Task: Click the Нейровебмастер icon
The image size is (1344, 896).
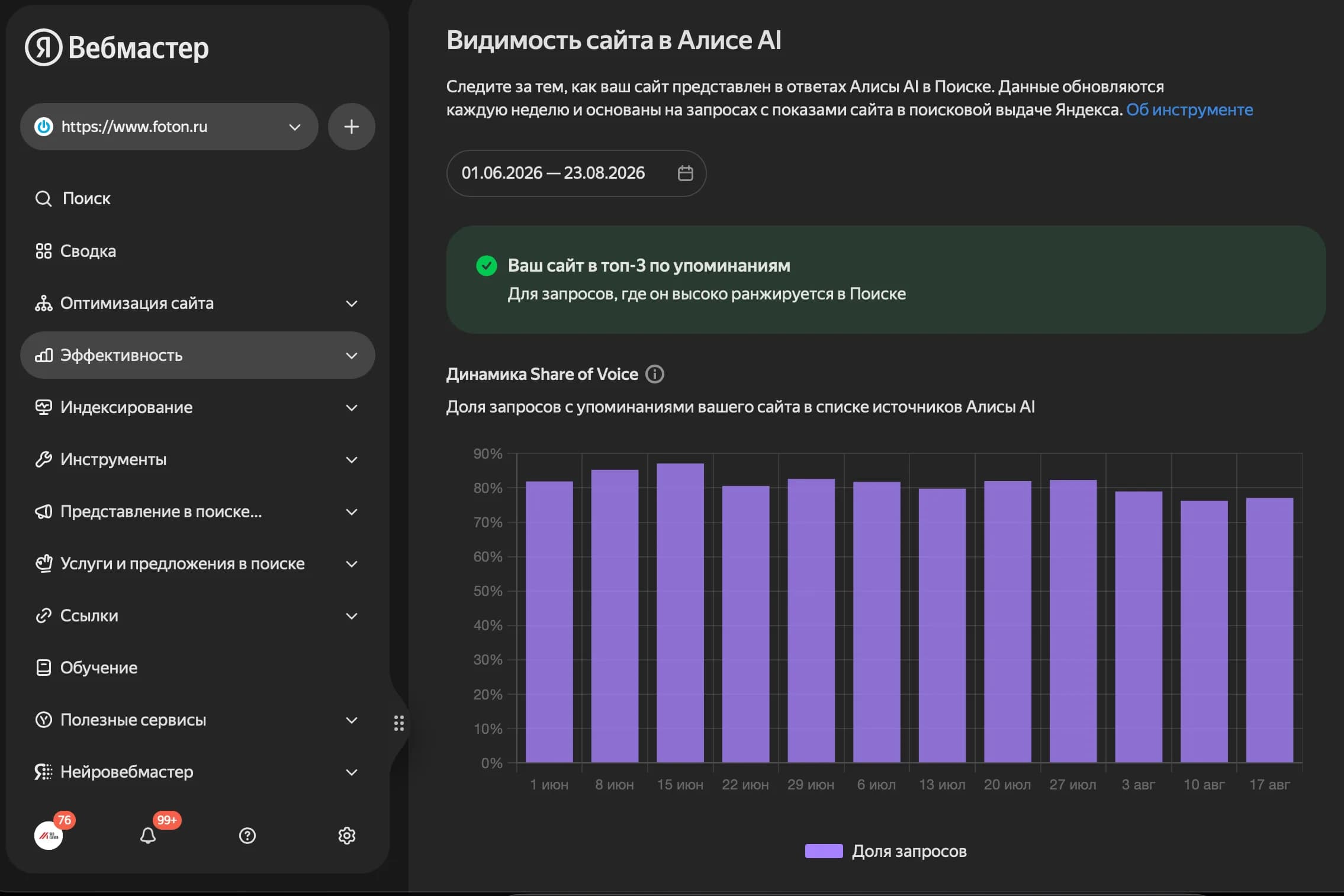Action: click(43, 772)
